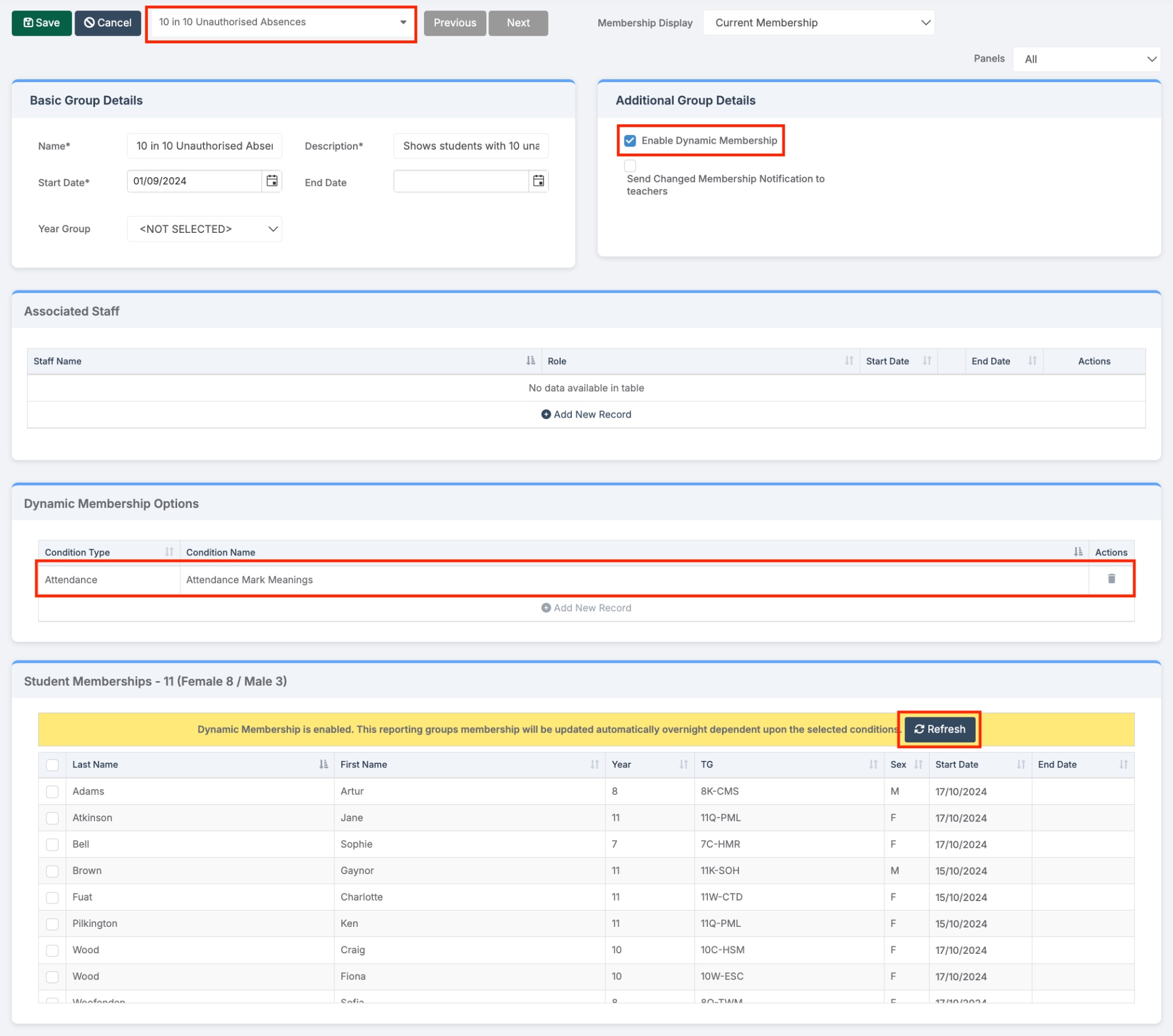Screen dimensions: 1173x1036
Task: Open the Start Date calendar picker
Action: [272, 181]
